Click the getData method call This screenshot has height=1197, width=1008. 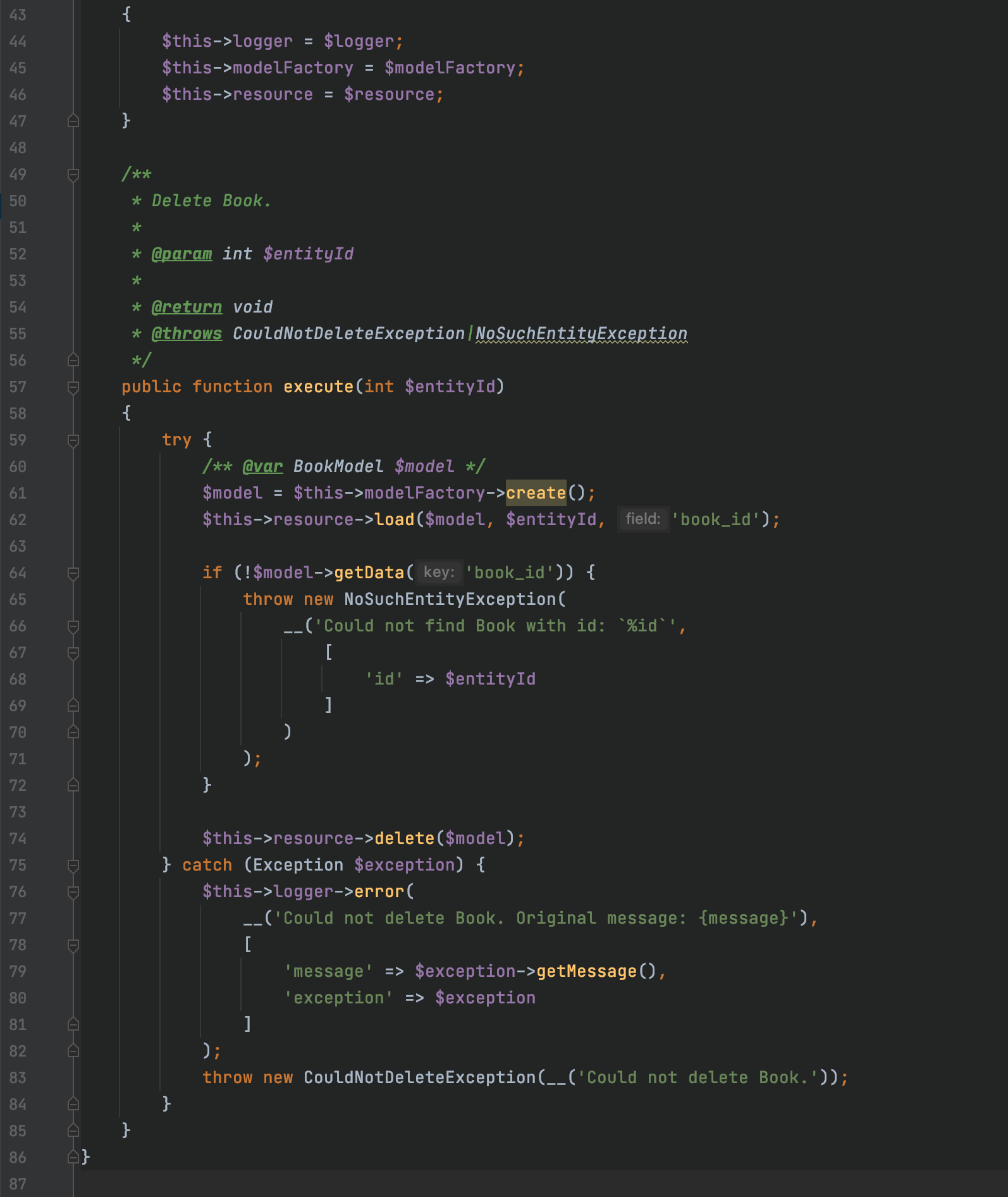(369, 573)
